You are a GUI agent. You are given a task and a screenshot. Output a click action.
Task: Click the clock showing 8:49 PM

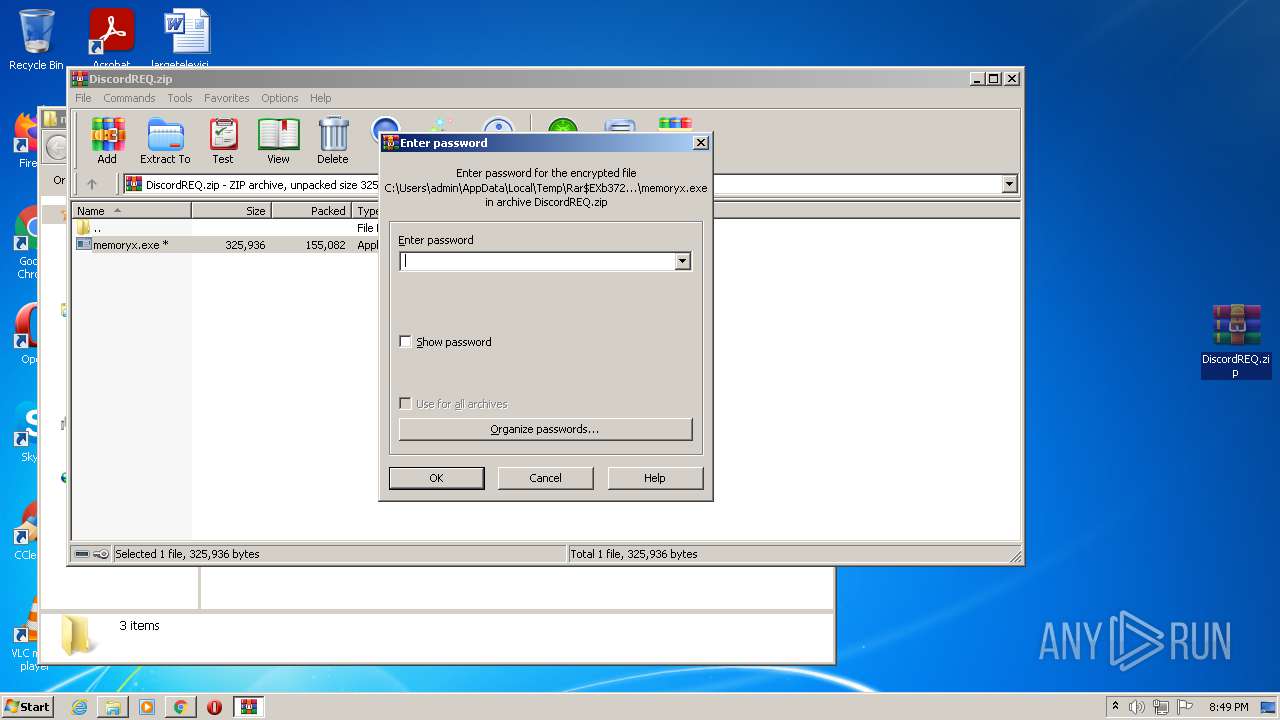tap(1228, 707)
